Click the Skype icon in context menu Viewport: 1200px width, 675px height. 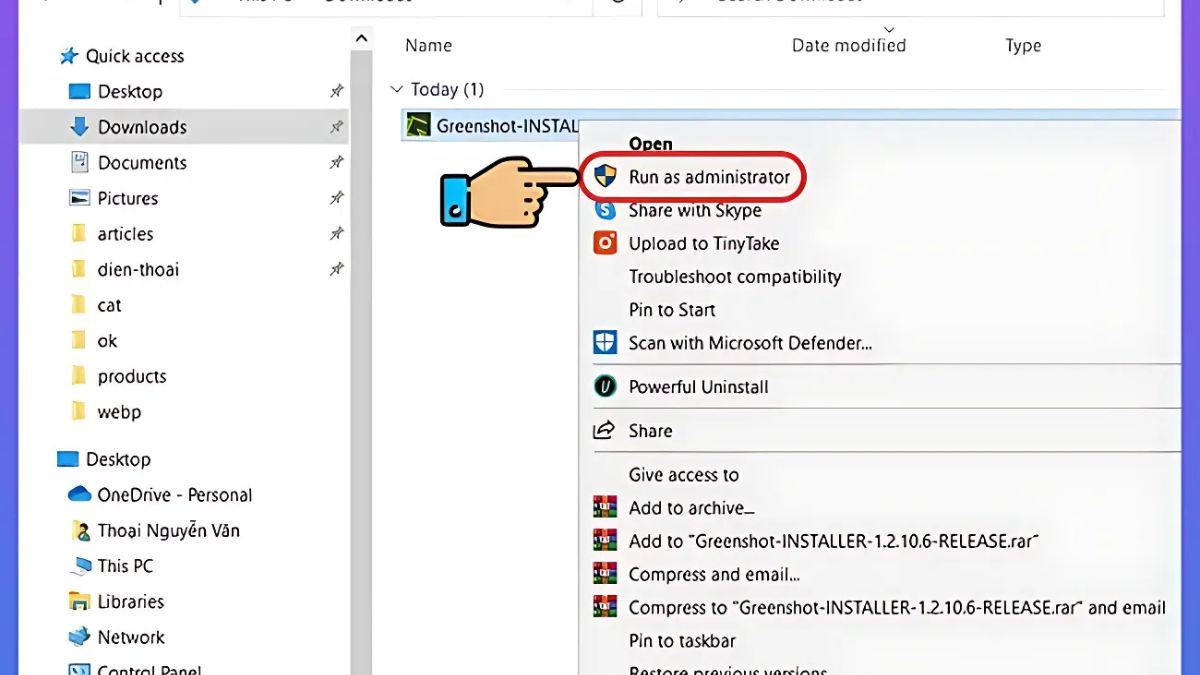click(x=605, y=210)
